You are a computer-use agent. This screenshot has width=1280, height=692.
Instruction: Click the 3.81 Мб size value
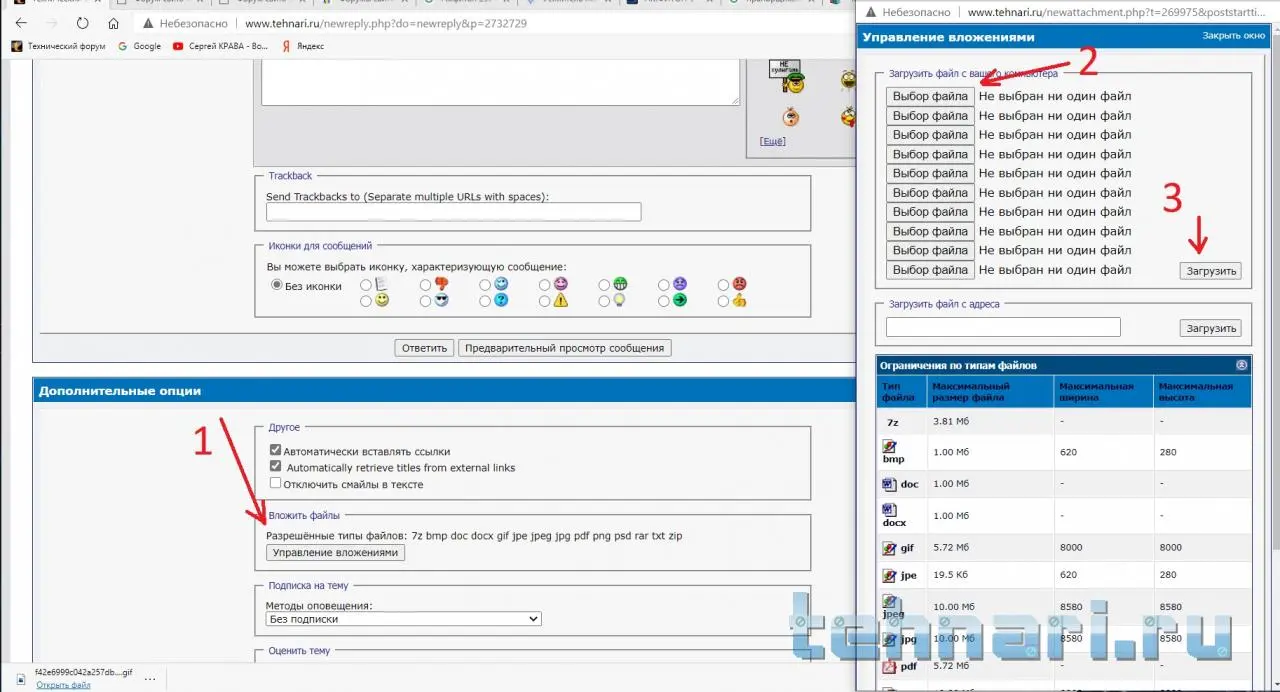coord(951,421)
